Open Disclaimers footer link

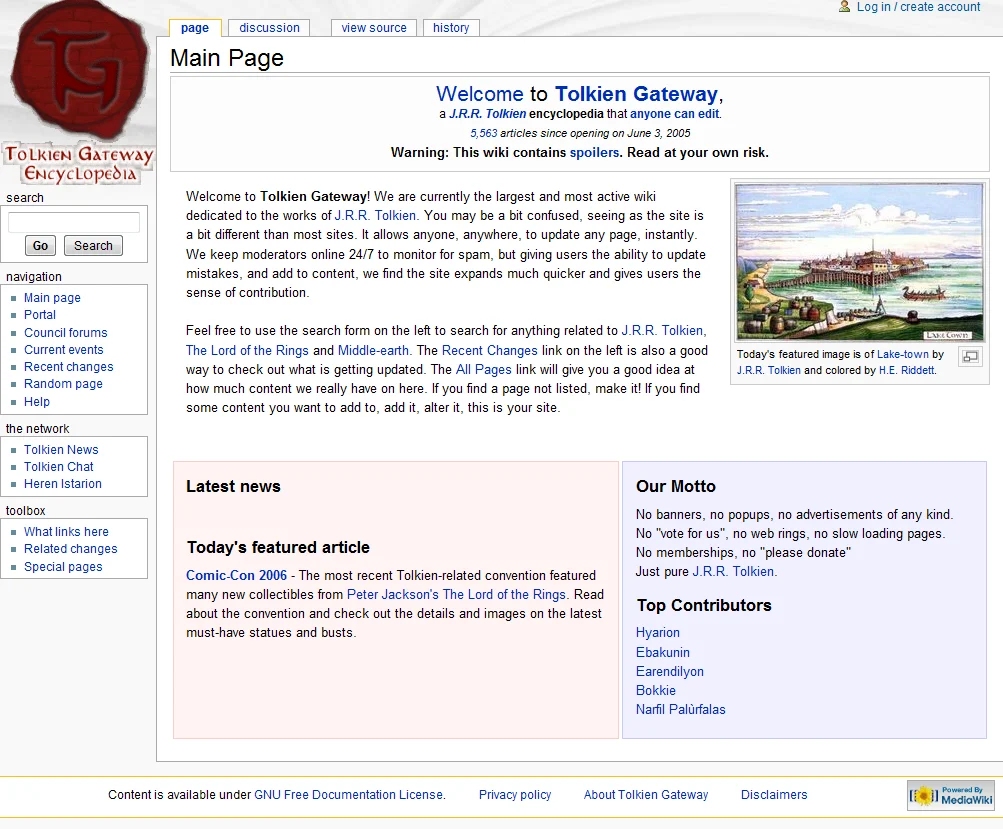774,794
